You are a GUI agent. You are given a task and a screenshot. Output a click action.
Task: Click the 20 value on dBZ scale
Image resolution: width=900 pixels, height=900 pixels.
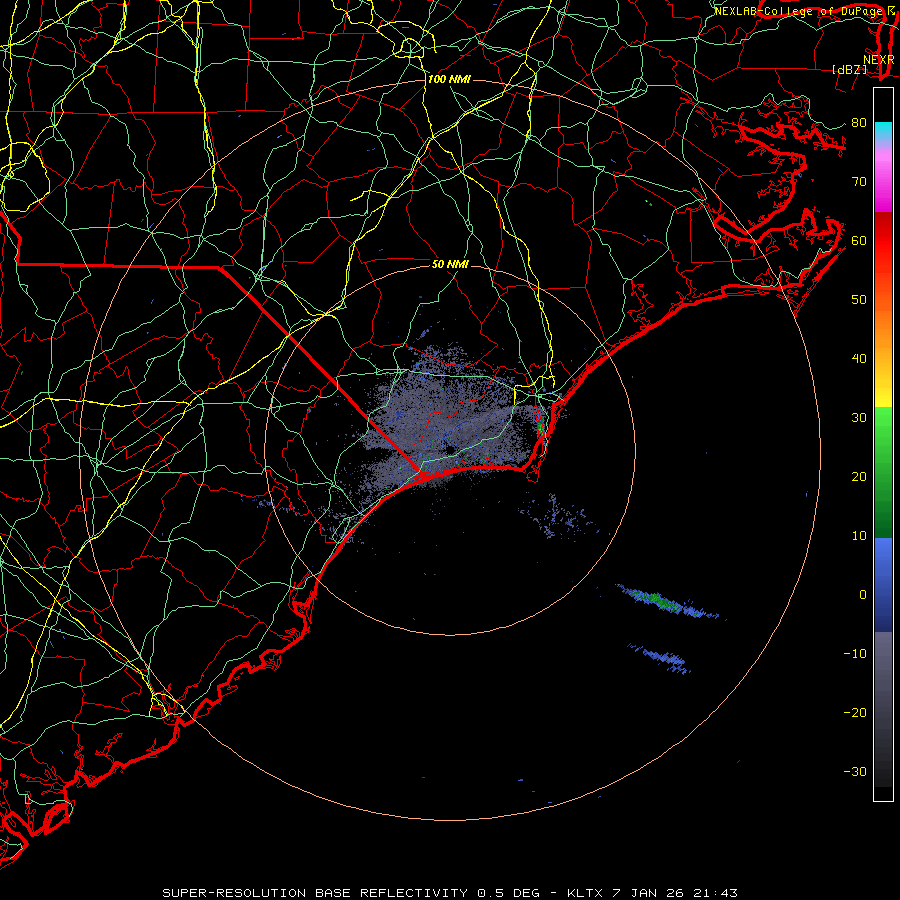859,476
